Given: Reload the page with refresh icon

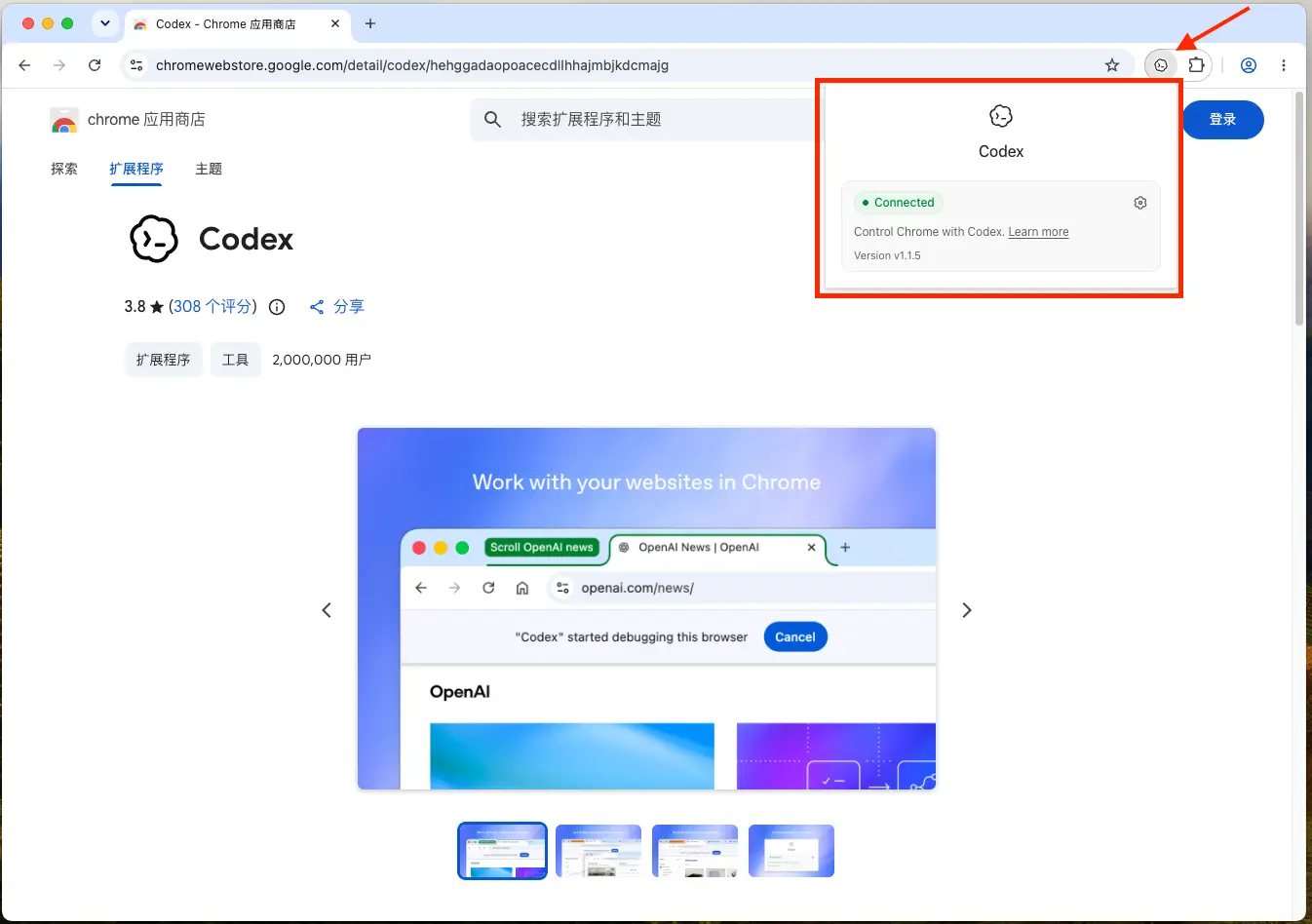Looking at the screenshot, I should 95,65.
